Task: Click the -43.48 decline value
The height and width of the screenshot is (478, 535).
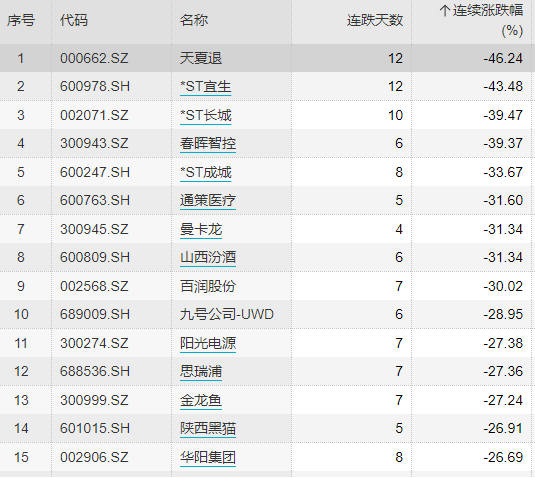Action: (x=503, y=87)
